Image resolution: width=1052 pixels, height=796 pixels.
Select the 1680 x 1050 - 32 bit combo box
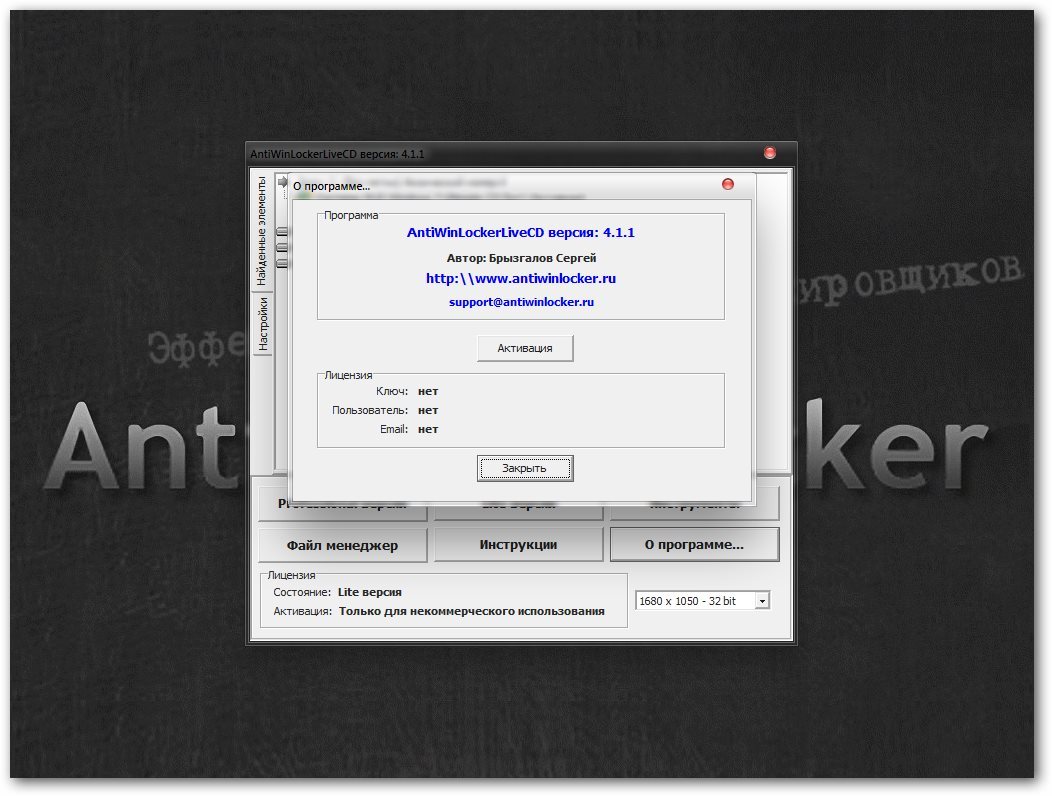point(694,601)
